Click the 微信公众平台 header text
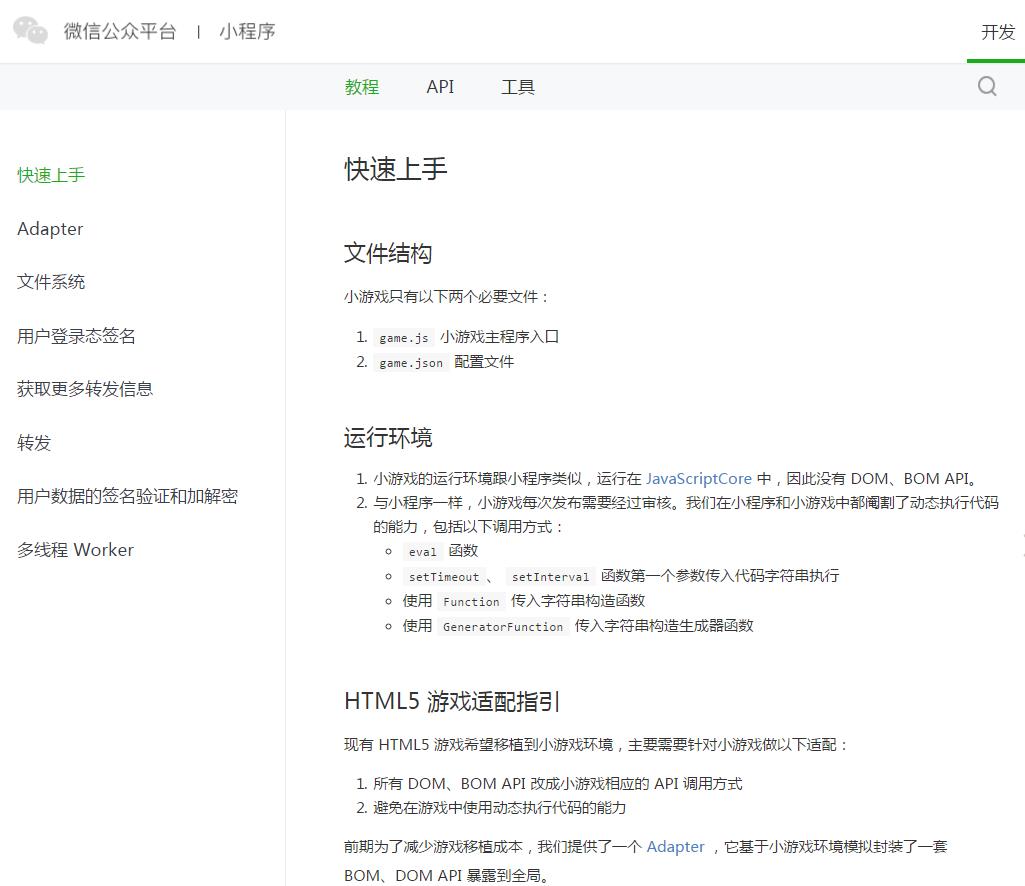 point(120,31)
